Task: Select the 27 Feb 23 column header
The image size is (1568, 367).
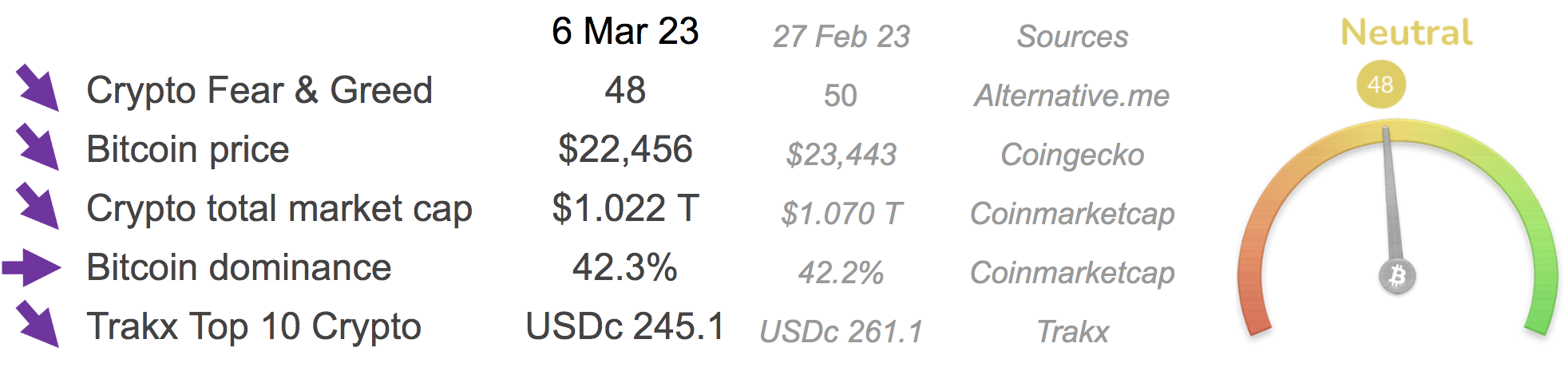Action: click(841, 37)
